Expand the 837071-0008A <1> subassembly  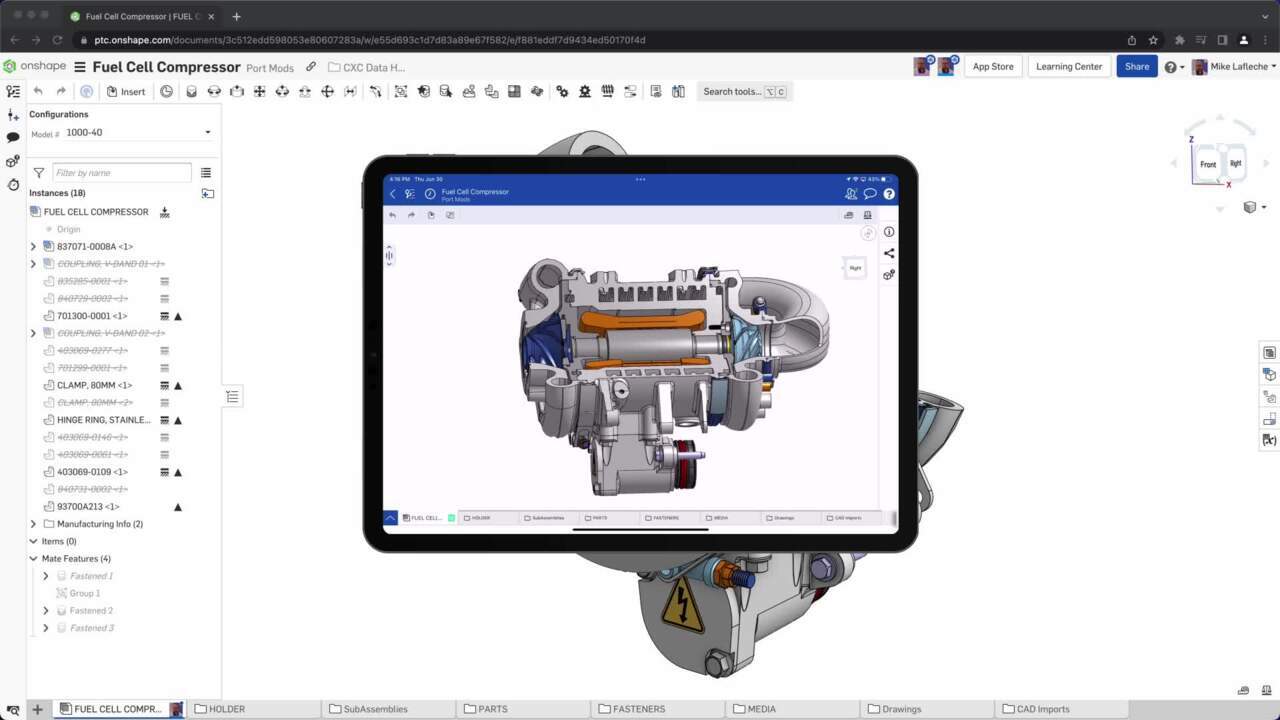pos(33,246)
